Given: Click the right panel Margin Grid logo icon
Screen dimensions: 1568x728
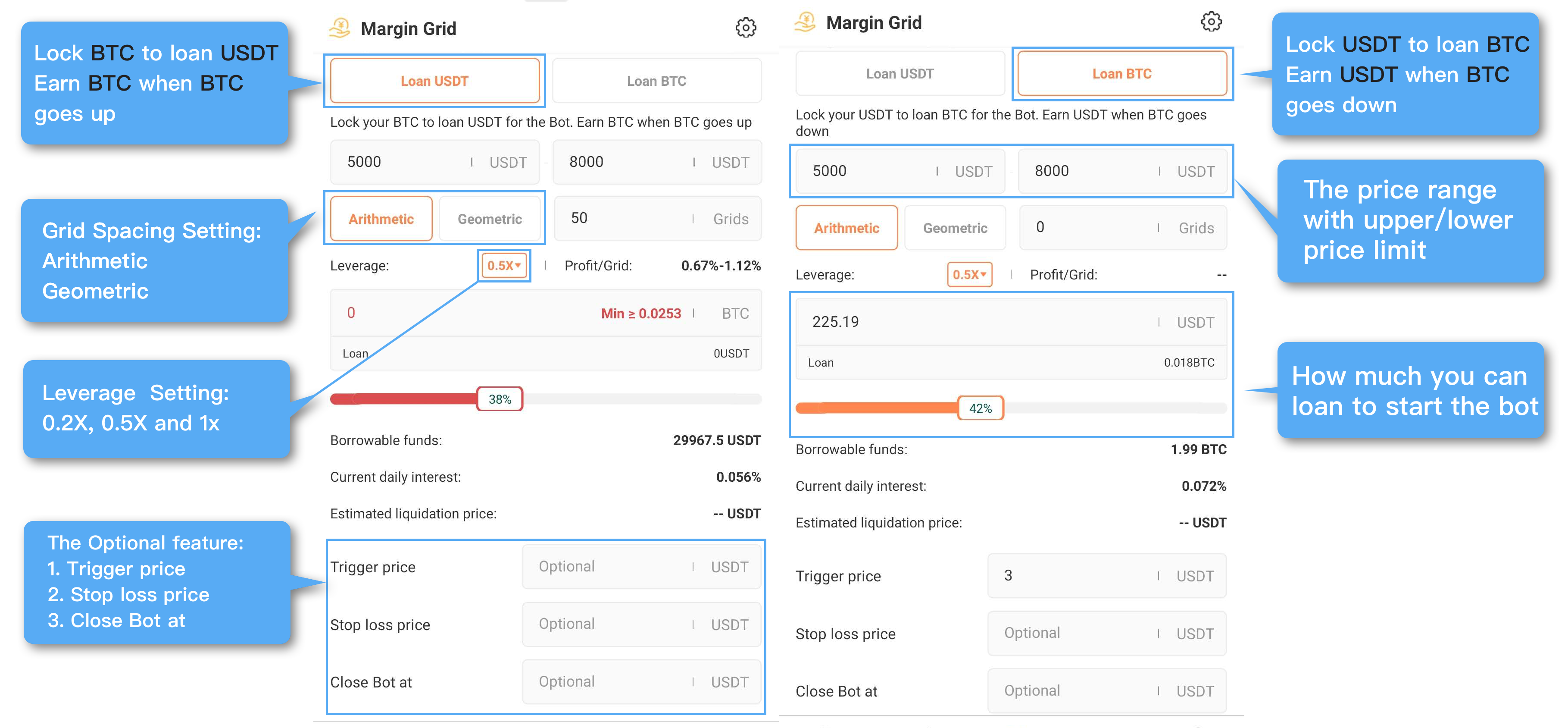Looking at the screenshot, I should (x=805, y=22).
